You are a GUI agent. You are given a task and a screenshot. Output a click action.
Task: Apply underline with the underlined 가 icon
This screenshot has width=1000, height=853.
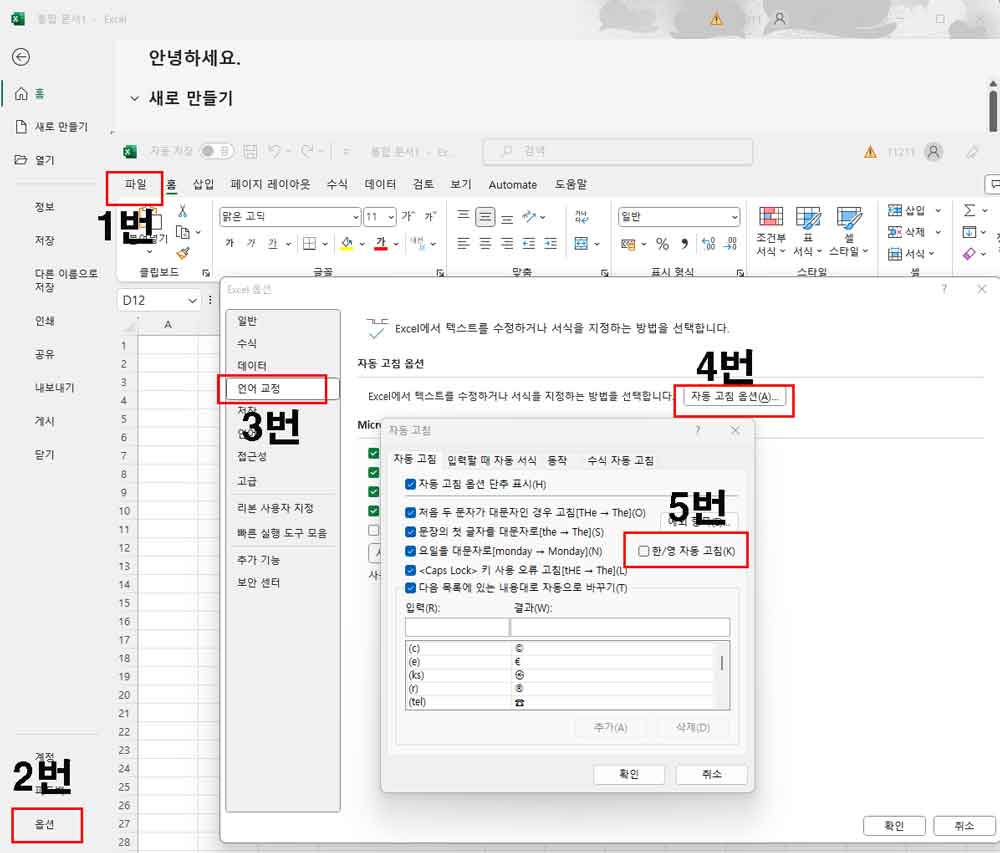point(273,244)
